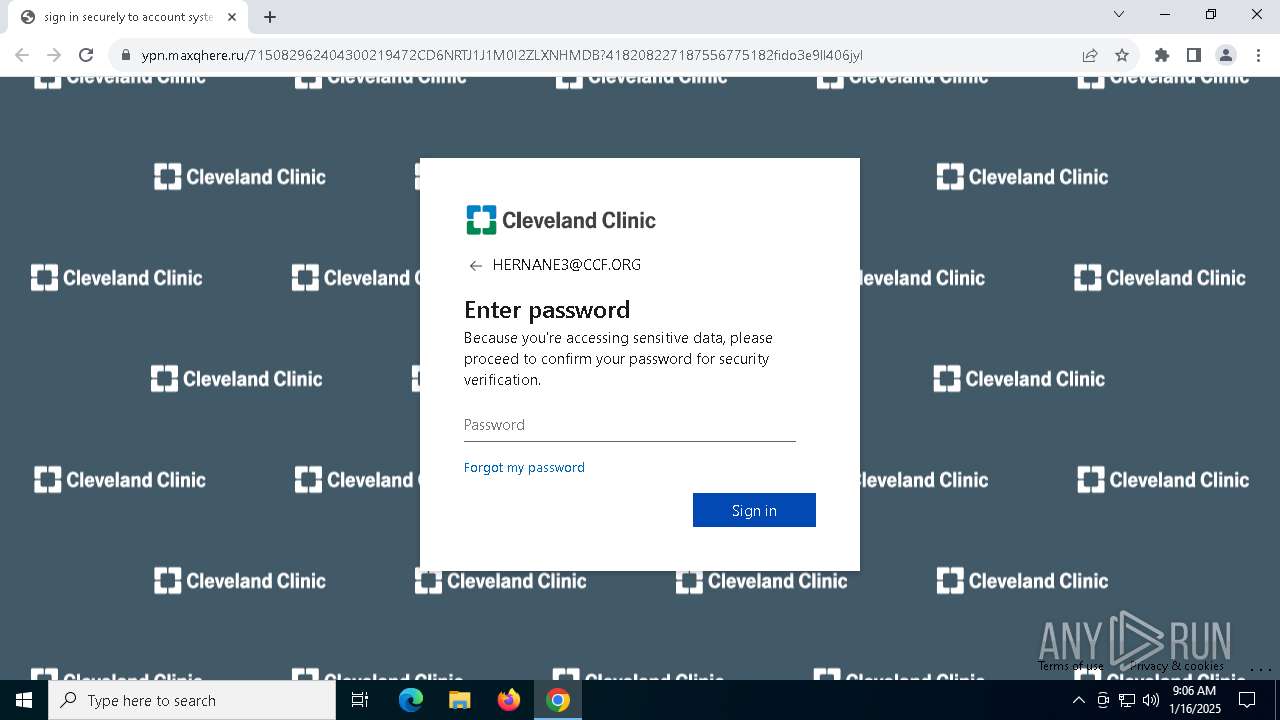The width and height of the screenshot is (1280, 720).
Task: Click the share page icon
Action: 1090,55
